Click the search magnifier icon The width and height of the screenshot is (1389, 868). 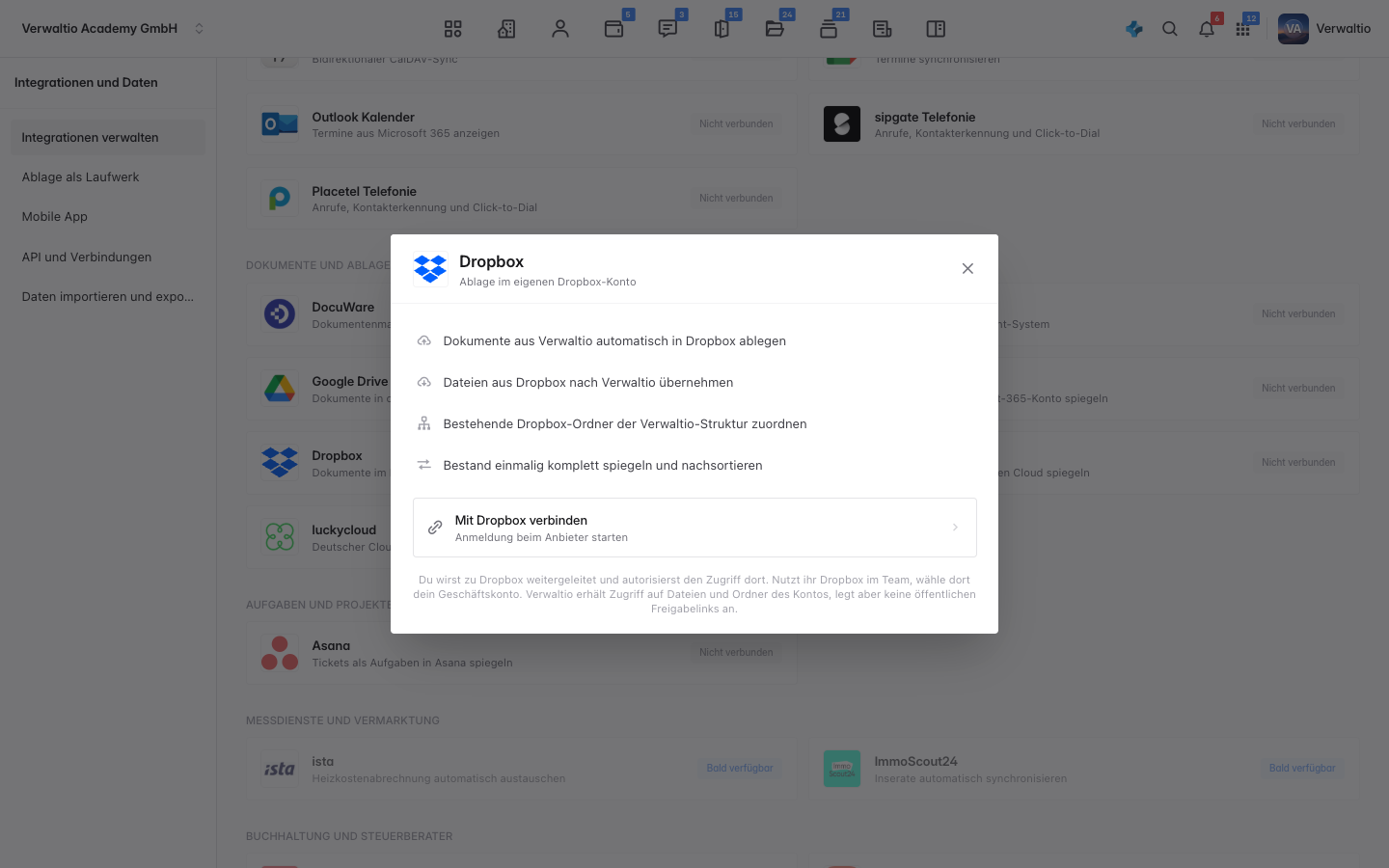(x=1170, y=29)
